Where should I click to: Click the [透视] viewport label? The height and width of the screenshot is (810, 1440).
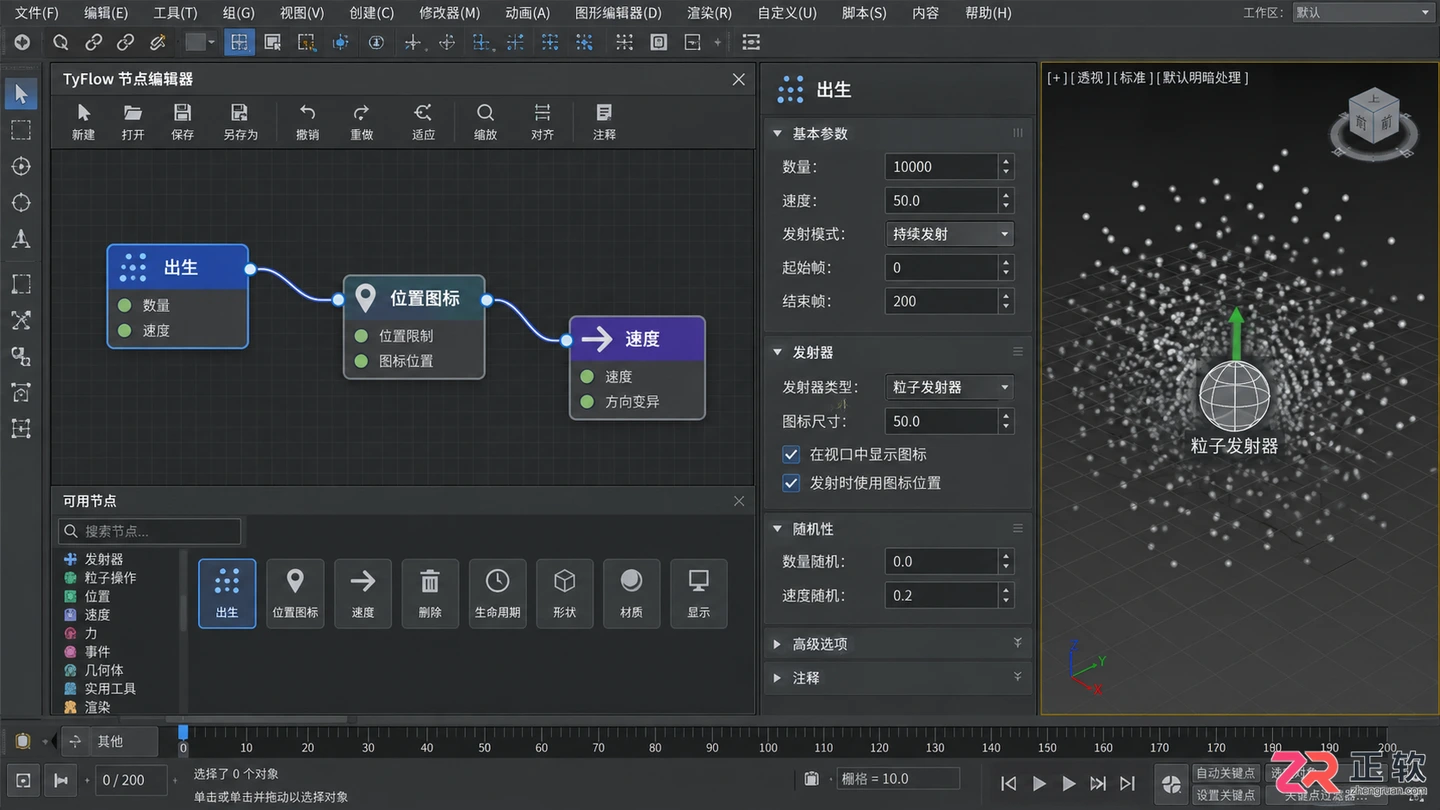click(x=1092, y=78)
